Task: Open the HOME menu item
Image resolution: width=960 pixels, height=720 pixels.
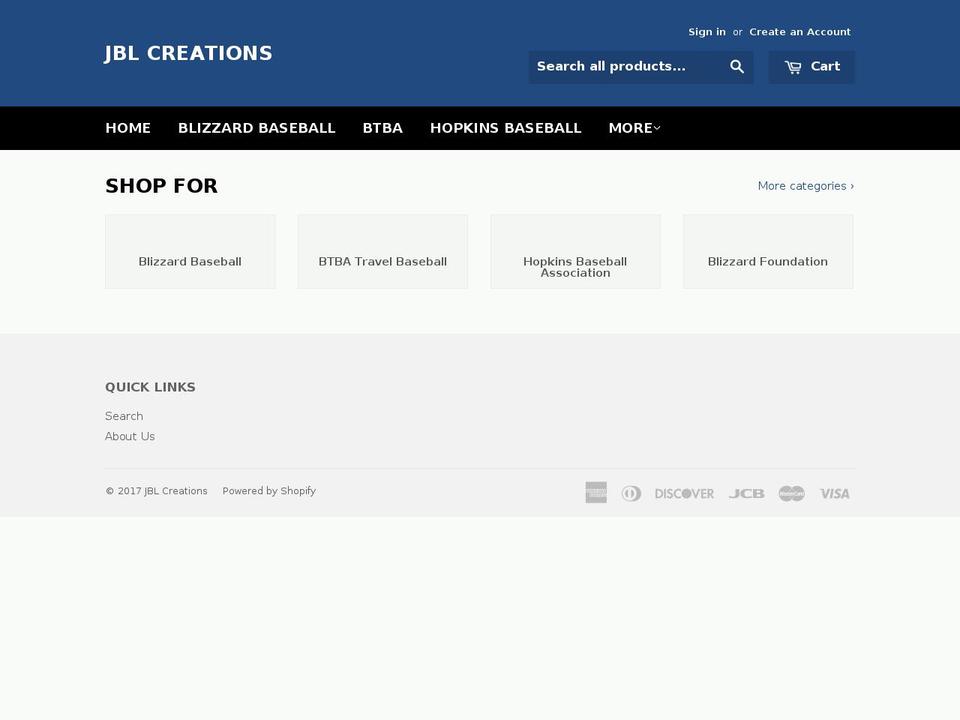Action: (x=128, y=128)
